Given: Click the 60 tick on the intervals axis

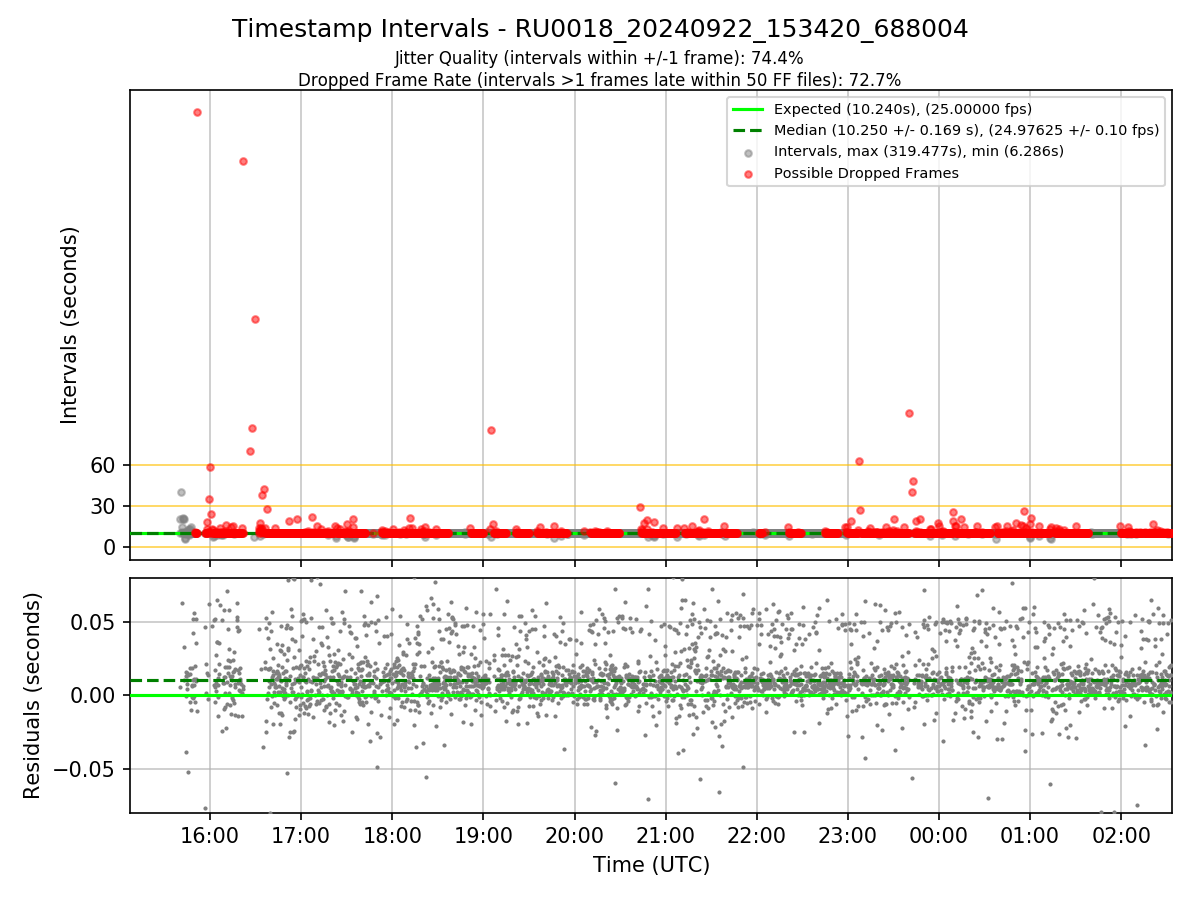Looking at the screenshot, I should click(104, 465).
